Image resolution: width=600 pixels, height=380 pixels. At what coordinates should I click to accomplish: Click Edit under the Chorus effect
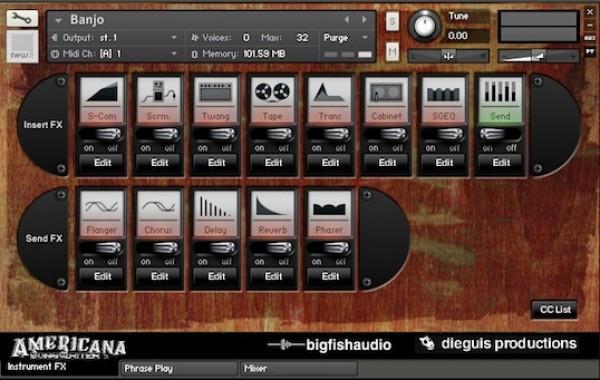coord(159,276)
